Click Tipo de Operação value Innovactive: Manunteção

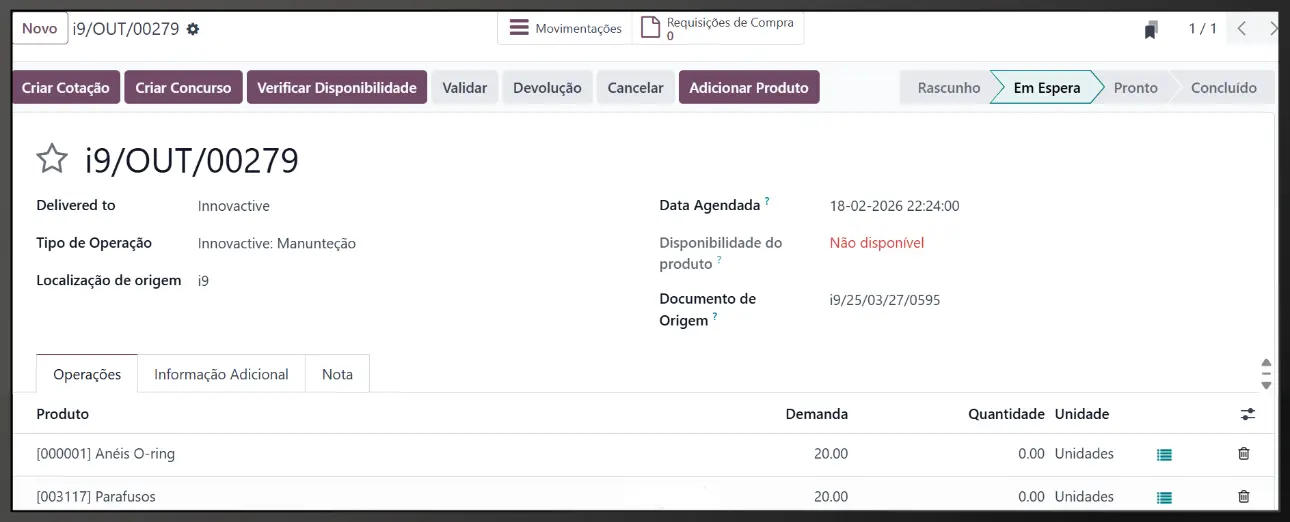[x=277, y=243]
